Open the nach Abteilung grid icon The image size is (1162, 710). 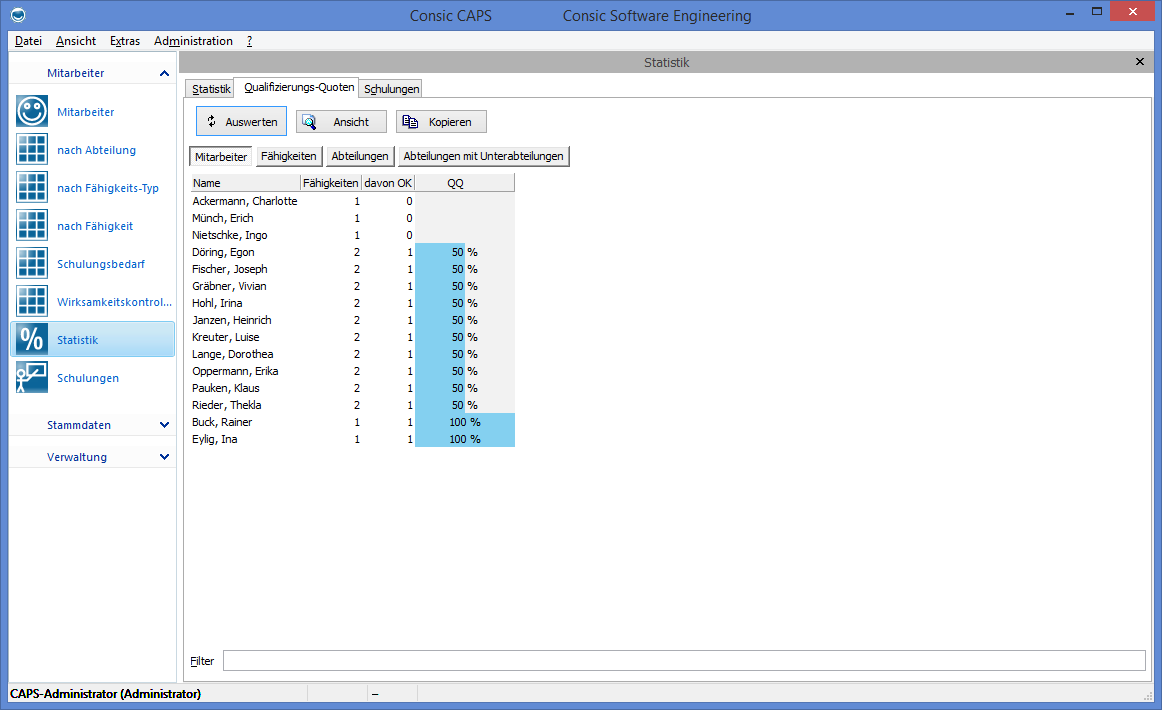(x=32, y=149)
